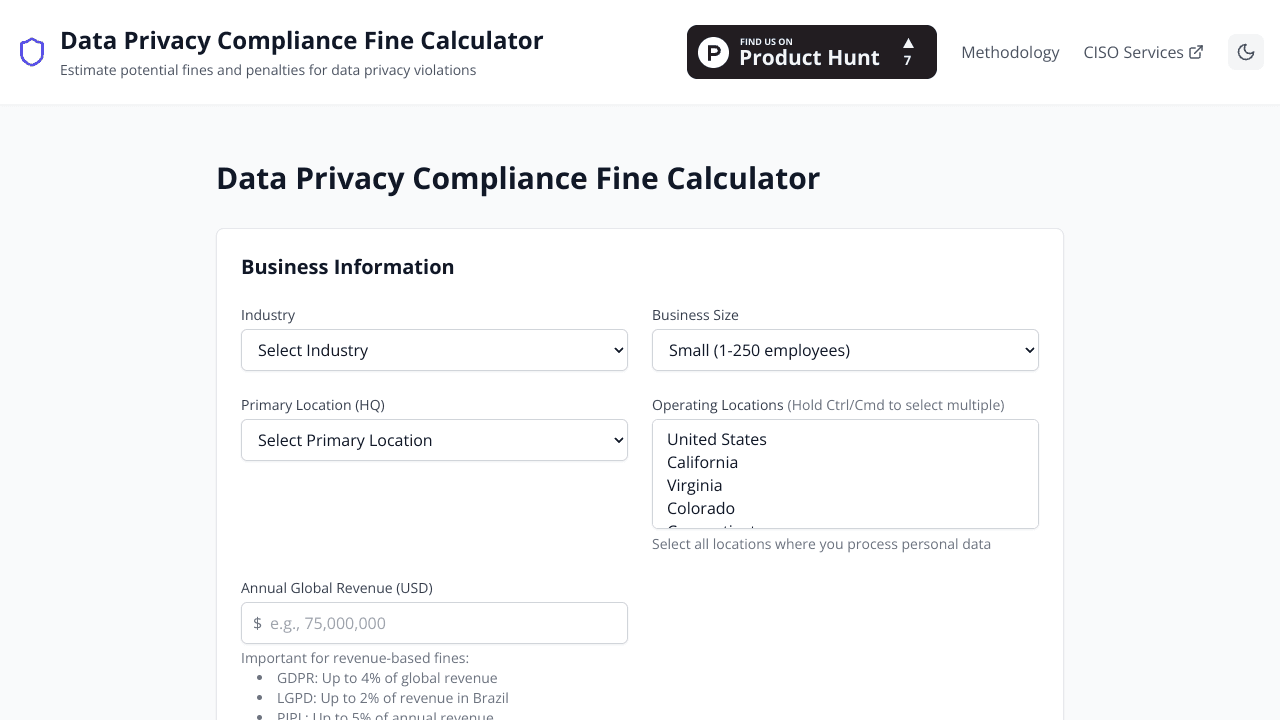Upvote via Product Hunt arrow count
The width and height of the screenshot is (1280, 720).
pos(908,52)
